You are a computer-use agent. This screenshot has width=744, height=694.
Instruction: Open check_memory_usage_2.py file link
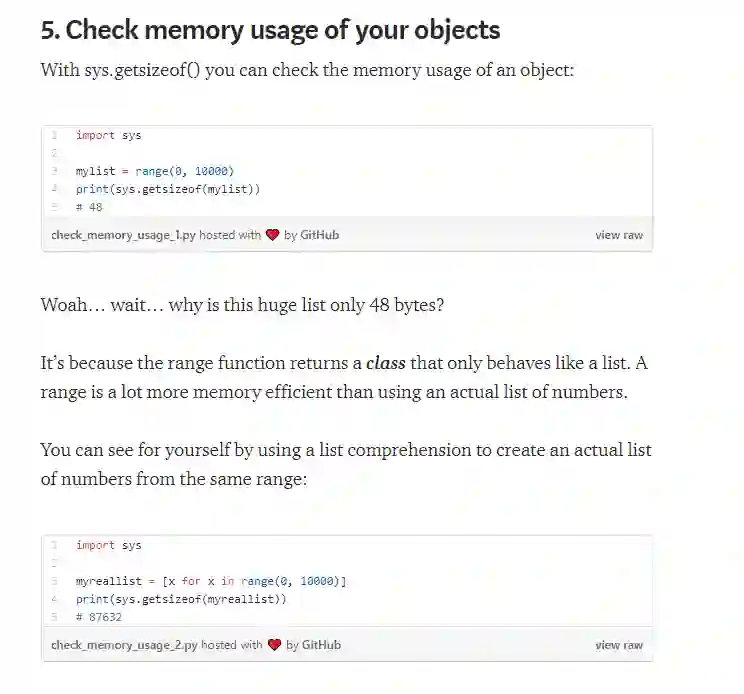point(124,645)
